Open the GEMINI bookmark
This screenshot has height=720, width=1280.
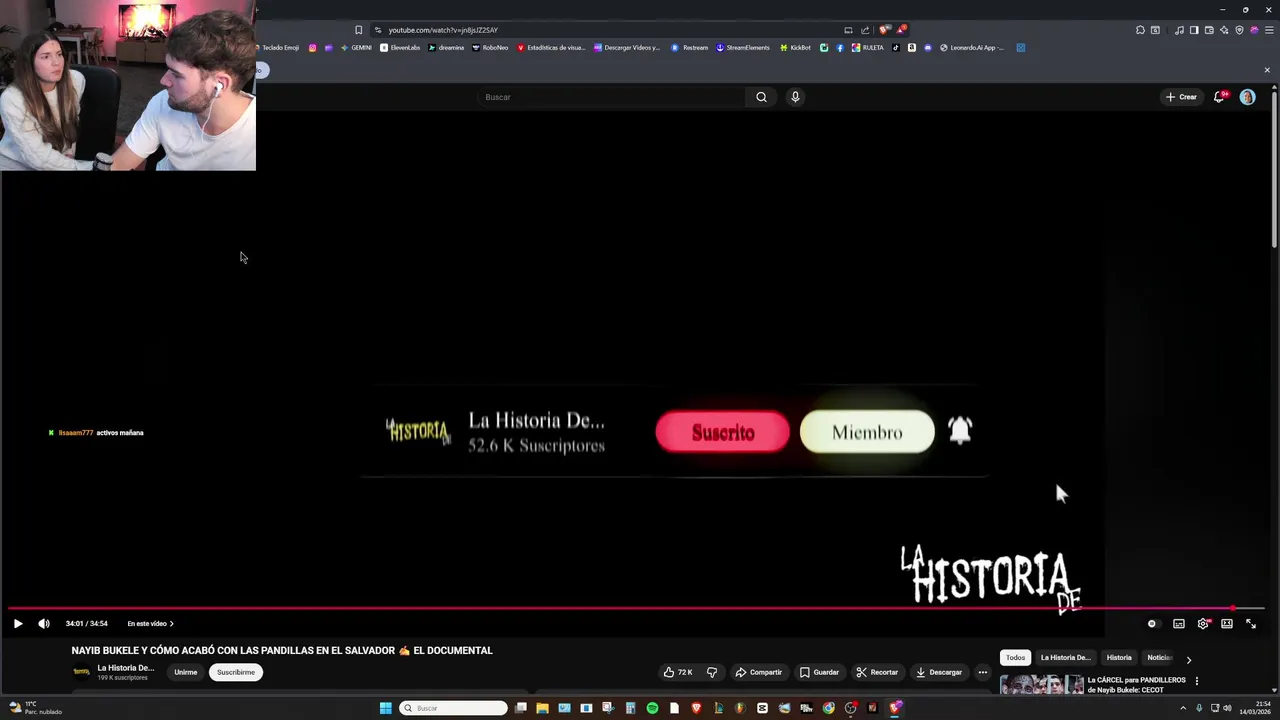[x=357, y=48]
